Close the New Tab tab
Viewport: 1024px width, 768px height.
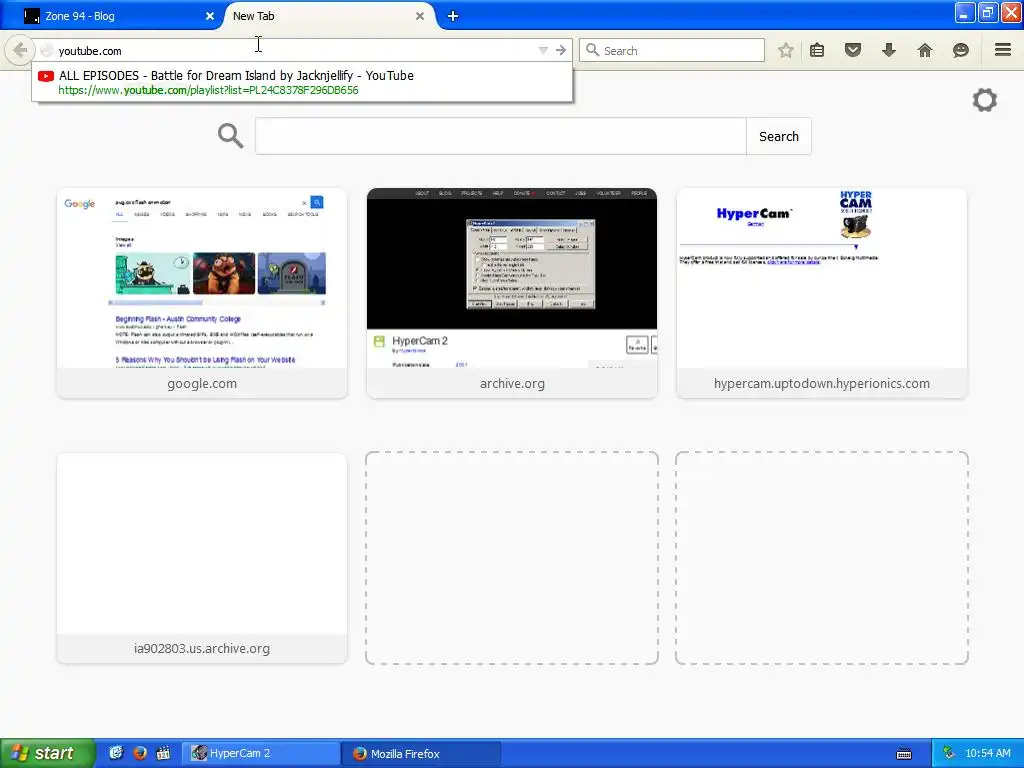(x=420, y=16)
